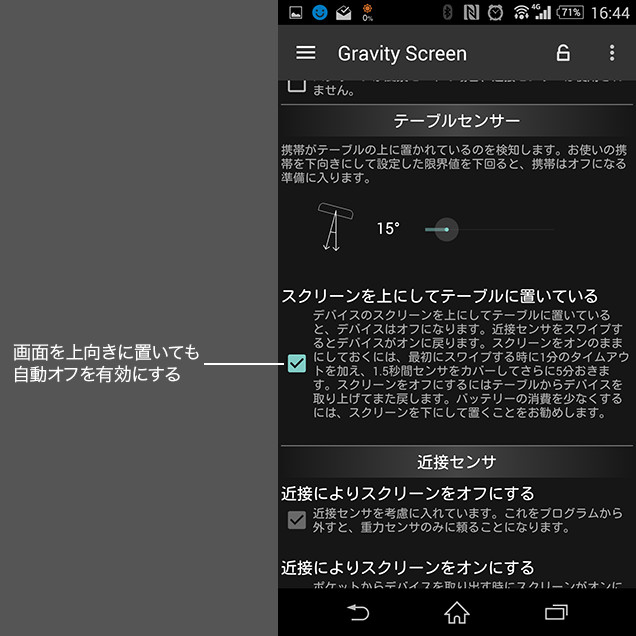Screen dimensions: 636x636
Task: Adjust the table sensor angle slider
Action: click(489, 229)
